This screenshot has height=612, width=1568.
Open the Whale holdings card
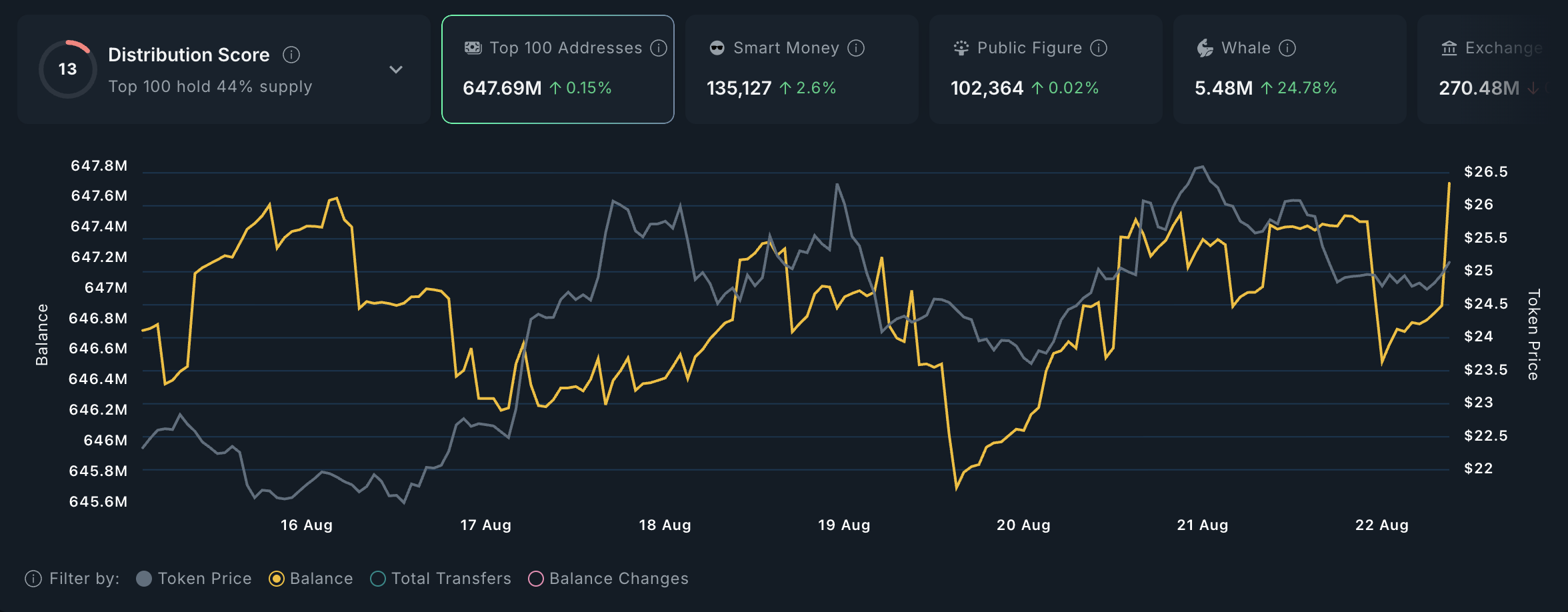[1289, 69]
